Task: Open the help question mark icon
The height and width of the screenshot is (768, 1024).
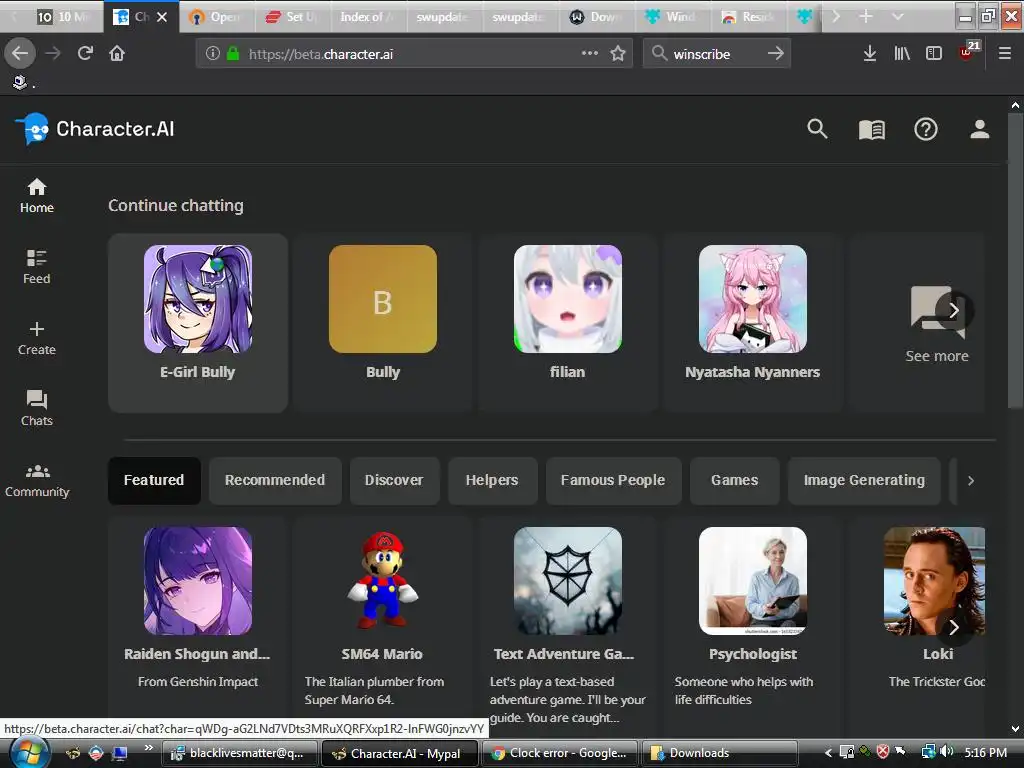Action: point(925,129)
